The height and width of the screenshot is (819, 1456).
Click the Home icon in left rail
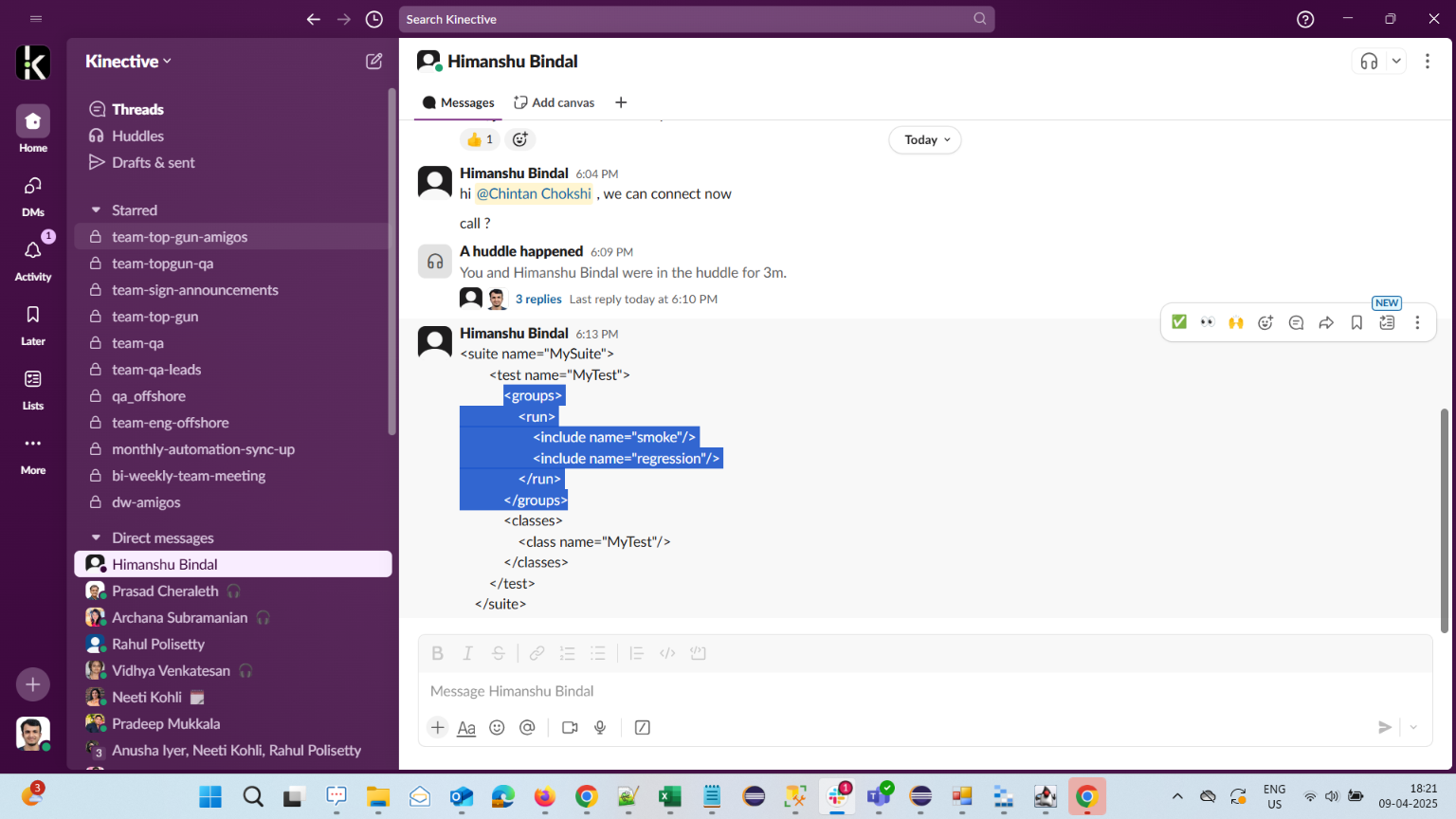click(x=33, y=121)
